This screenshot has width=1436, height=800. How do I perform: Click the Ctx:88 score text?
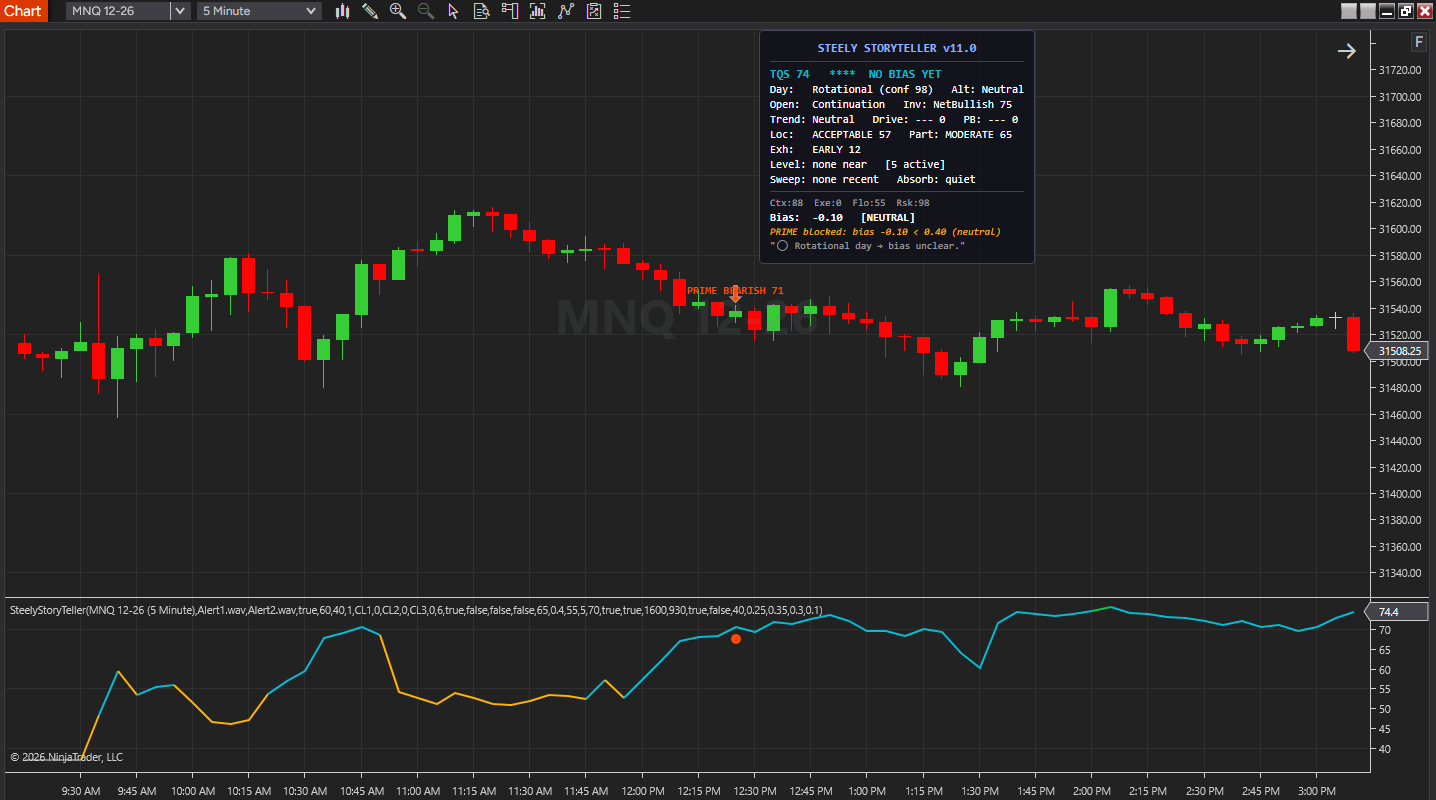click(786, 203)
